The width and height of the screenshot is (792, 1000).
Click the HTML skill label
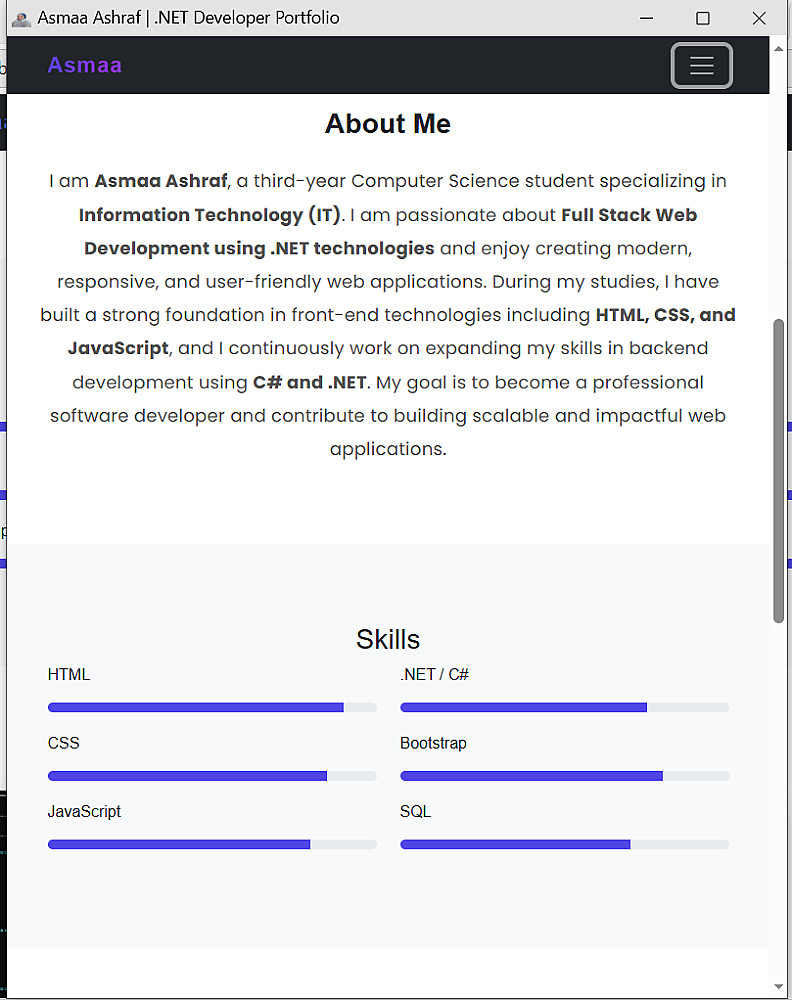69,675
